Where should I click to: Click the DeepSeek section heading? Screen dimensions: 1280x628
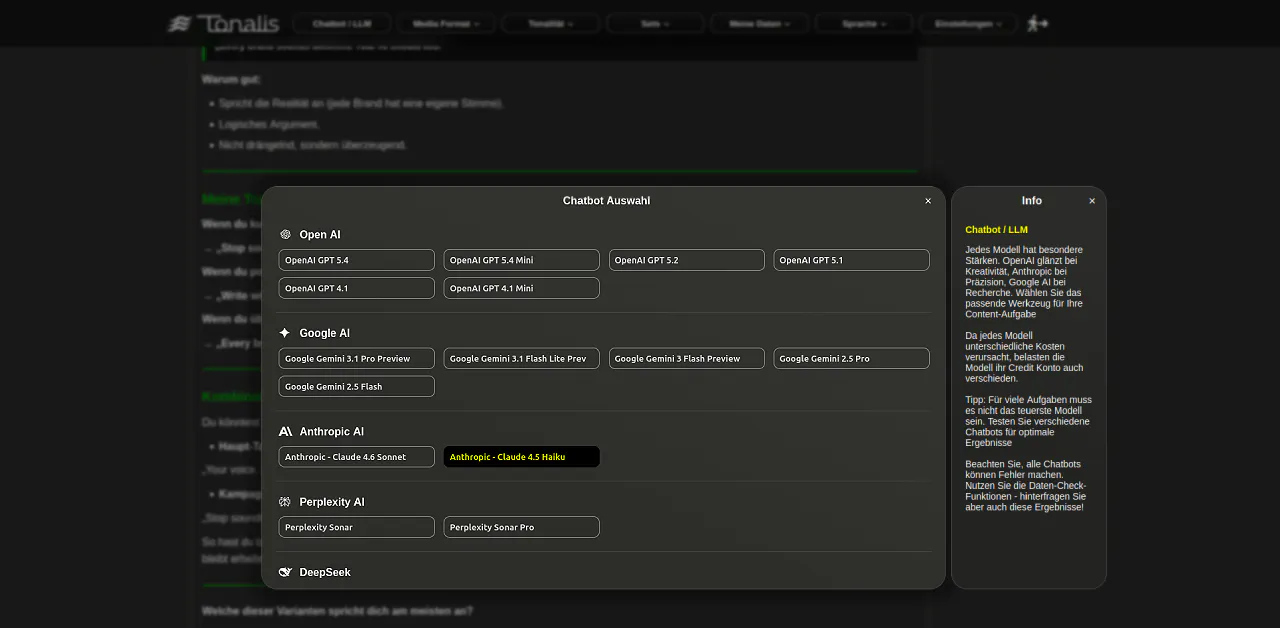tap(325, 572)
